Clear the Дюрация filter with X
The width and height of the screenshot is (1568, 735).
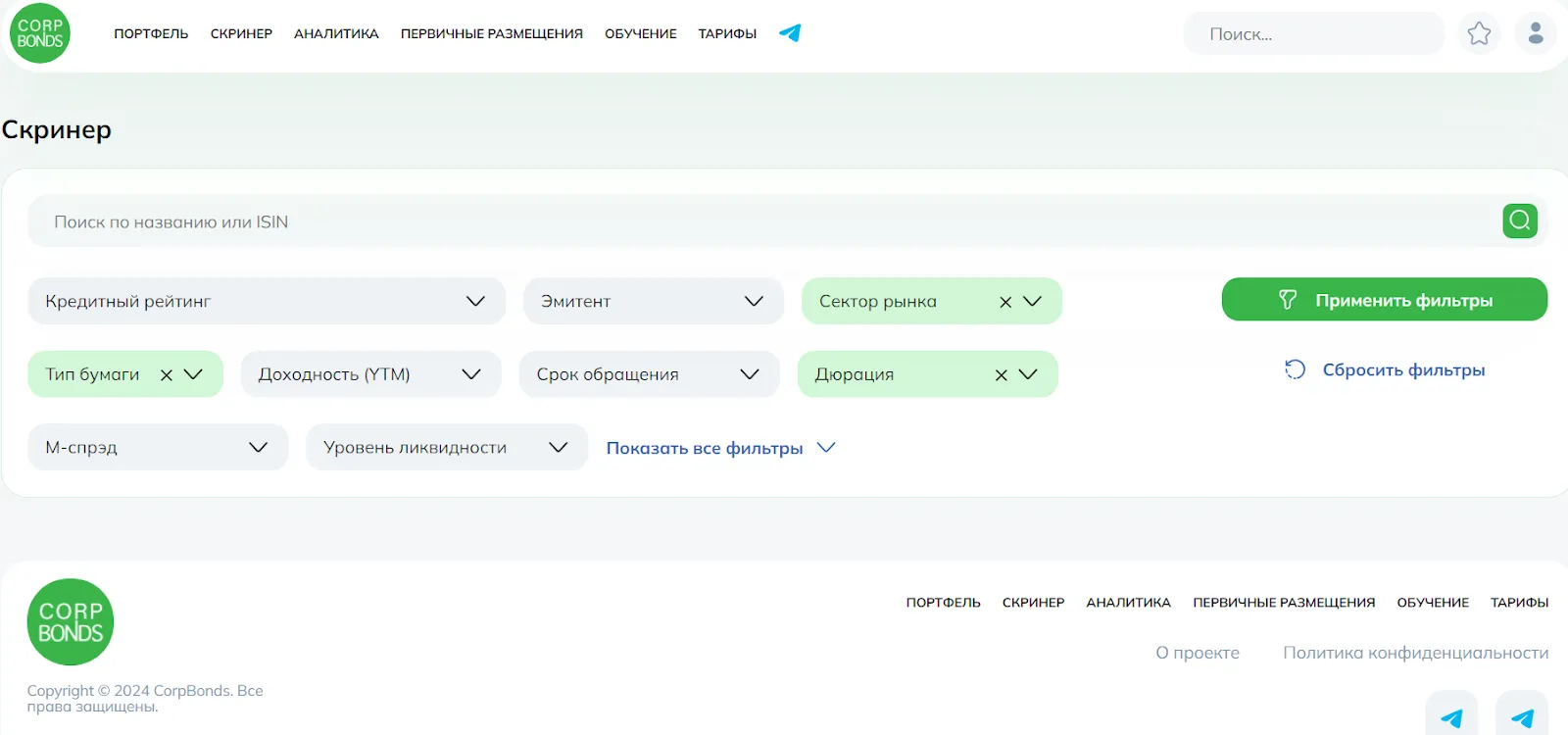(x=1001, y=374)
